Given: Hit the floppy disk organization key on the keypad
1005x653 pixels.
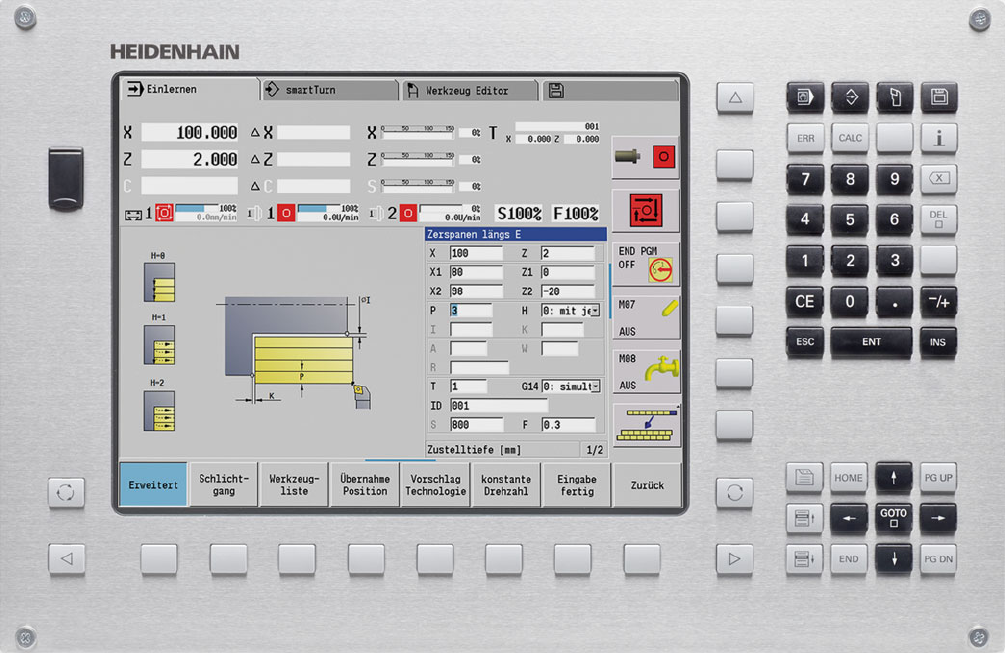Looking at the screenshot, I should [939, 97].
